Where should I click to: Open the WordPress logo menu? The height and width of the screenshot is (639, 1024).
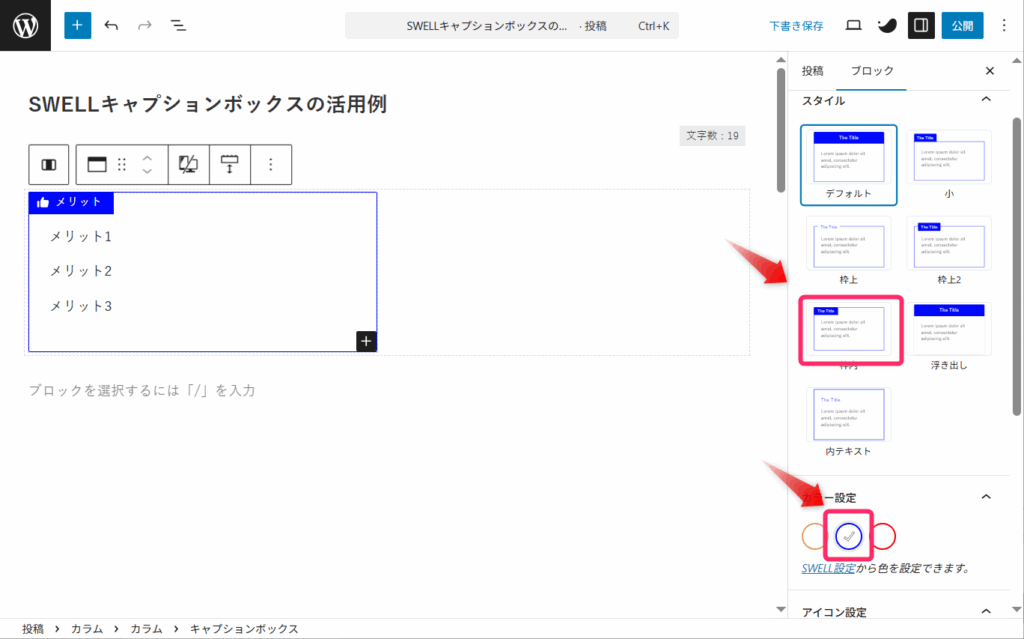(25, 25)
